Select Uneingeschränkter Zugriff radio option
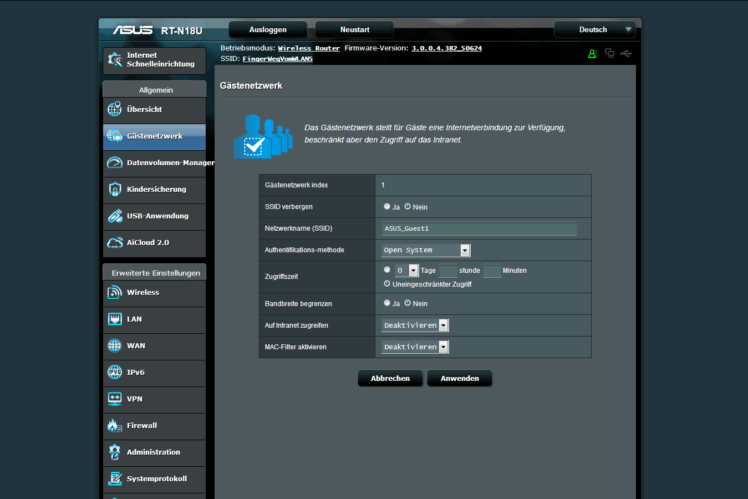Viewport: 748px width, 499px height. point(387,283)
